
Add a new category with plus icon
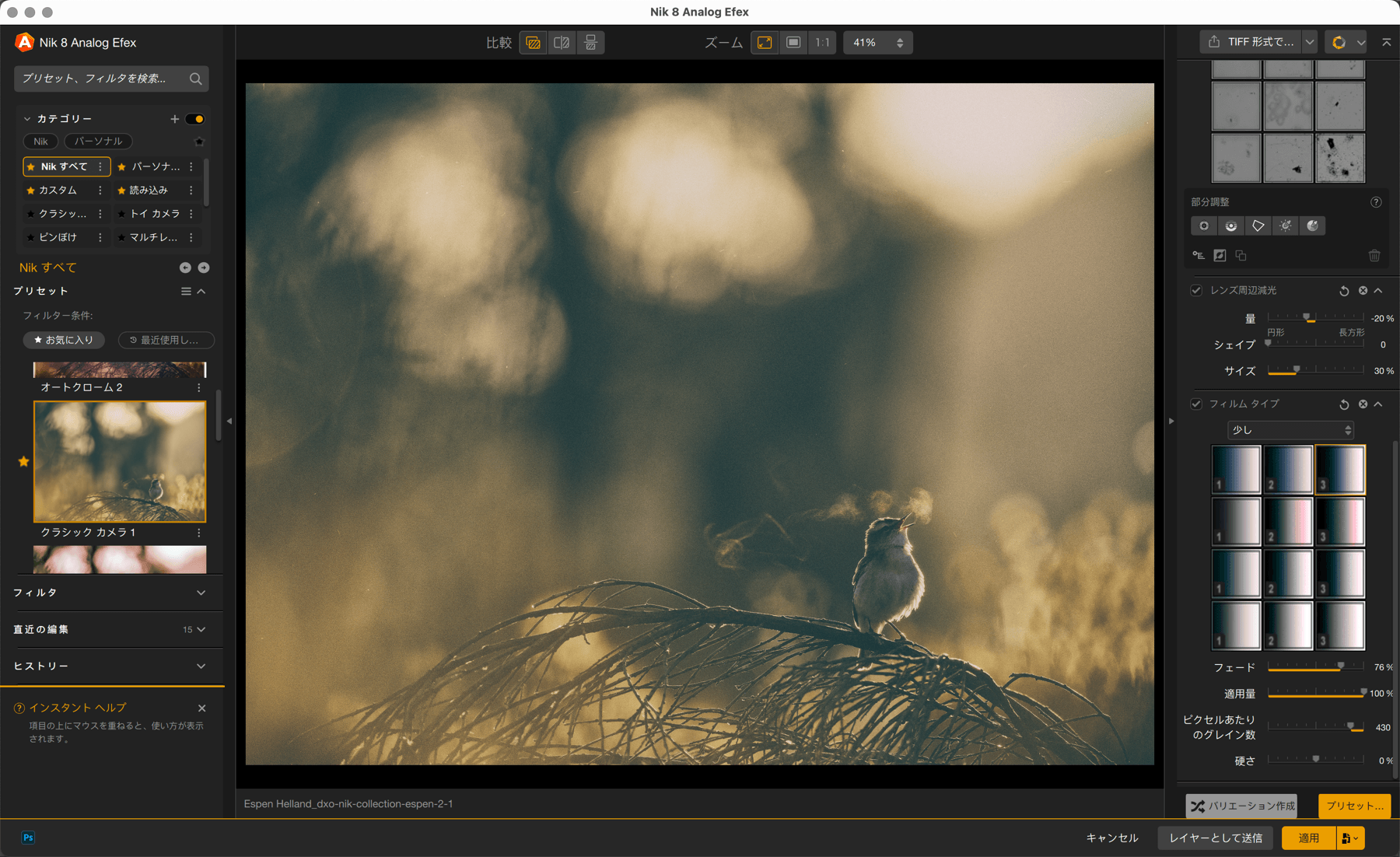point(174,119)
